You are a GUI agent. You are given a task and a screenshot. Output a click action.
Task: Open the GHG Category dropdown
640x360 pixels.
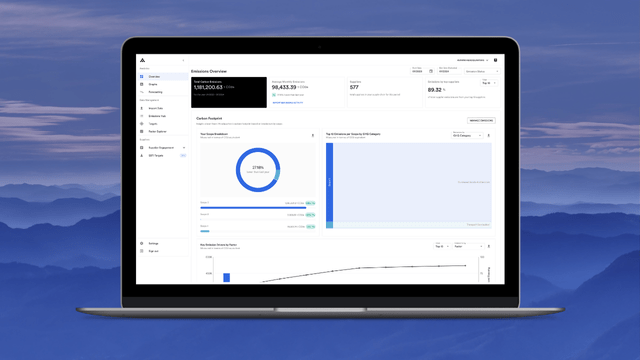coord(467,135)
